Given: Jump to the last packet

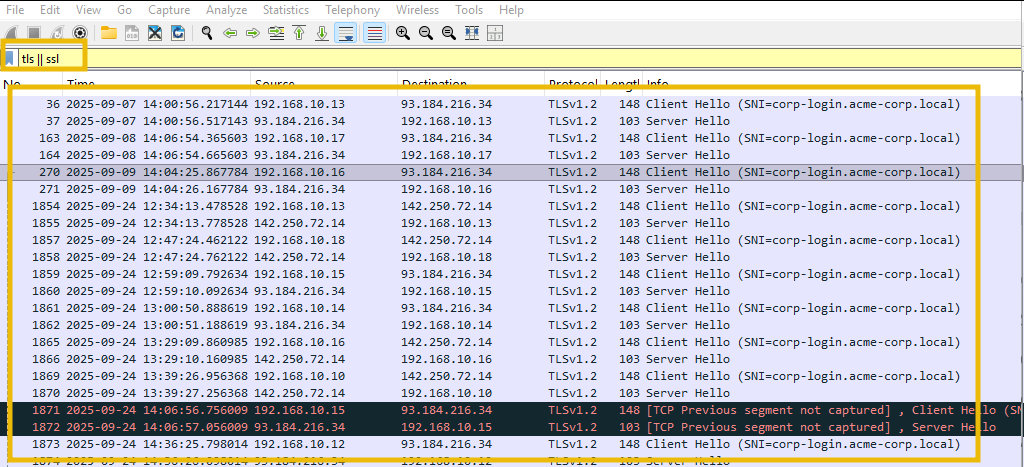Looking at the screenshot, I should (322, 33).
